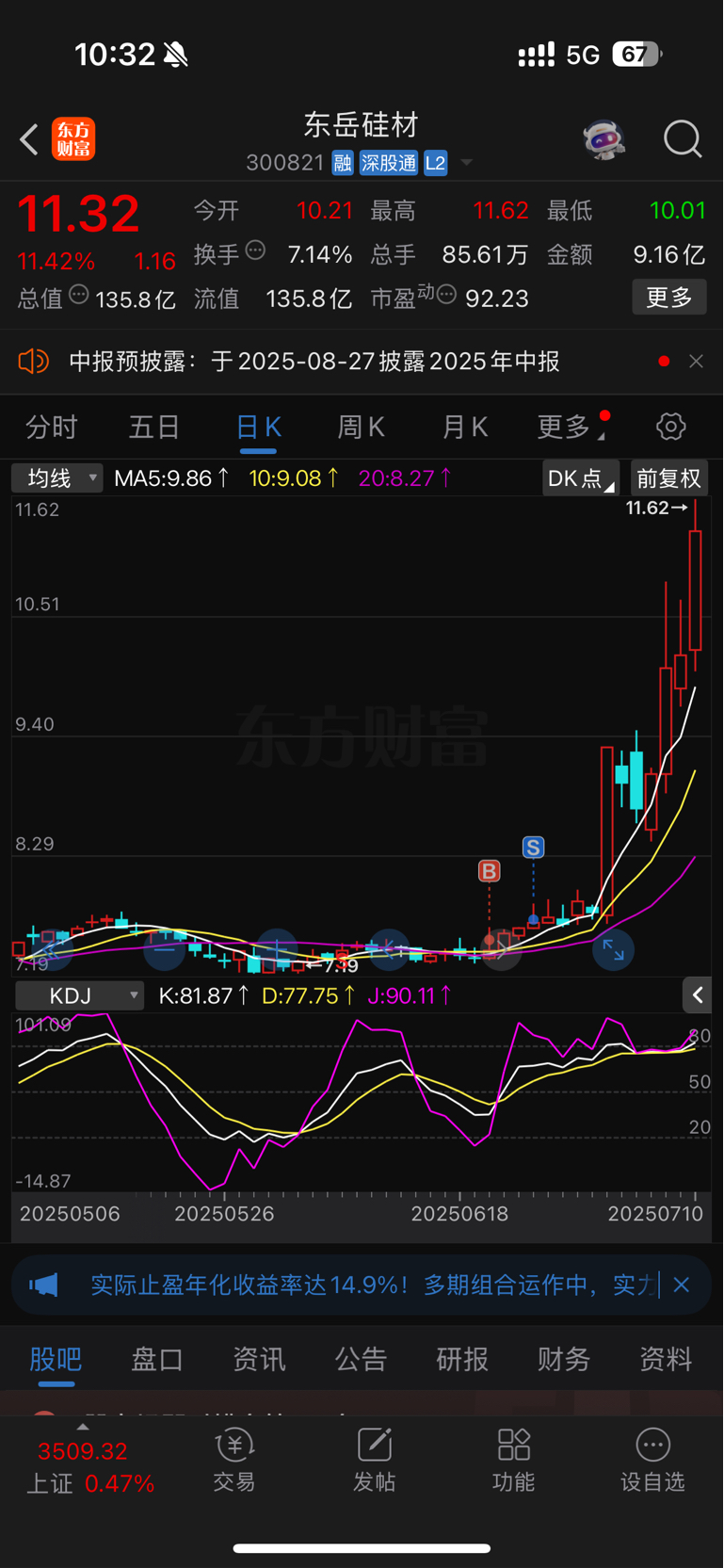The image size is (724, 1568).
Task: Dismiss the 中报预披露 notice
Action: tap(696, 362)
